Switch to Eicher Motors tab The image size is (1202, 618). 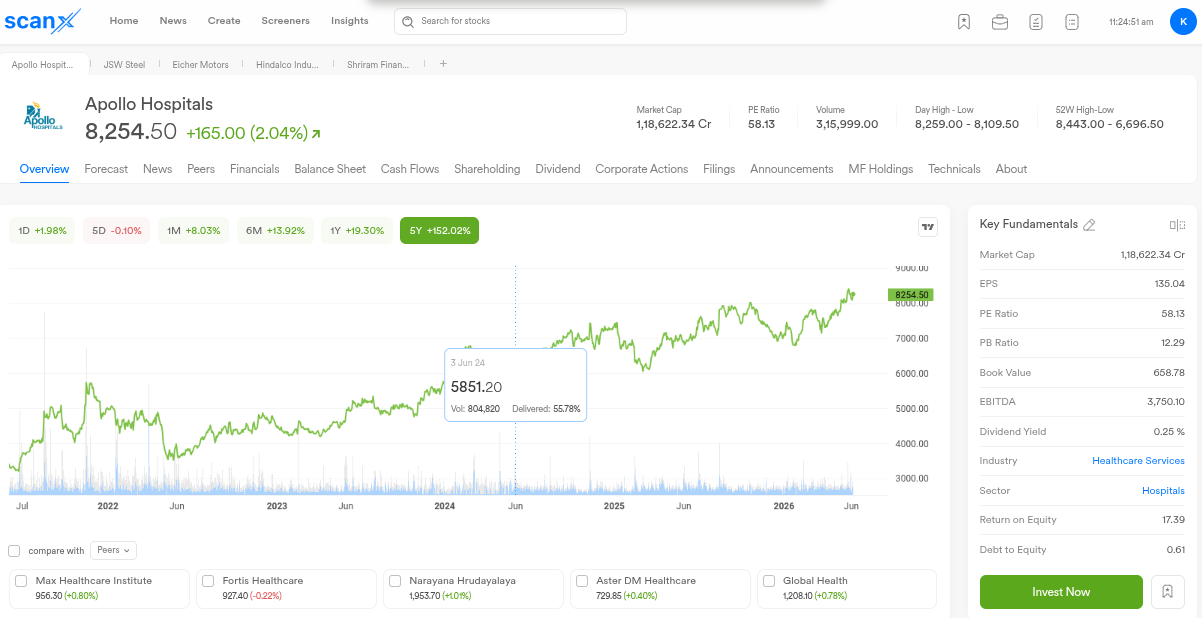200,64
